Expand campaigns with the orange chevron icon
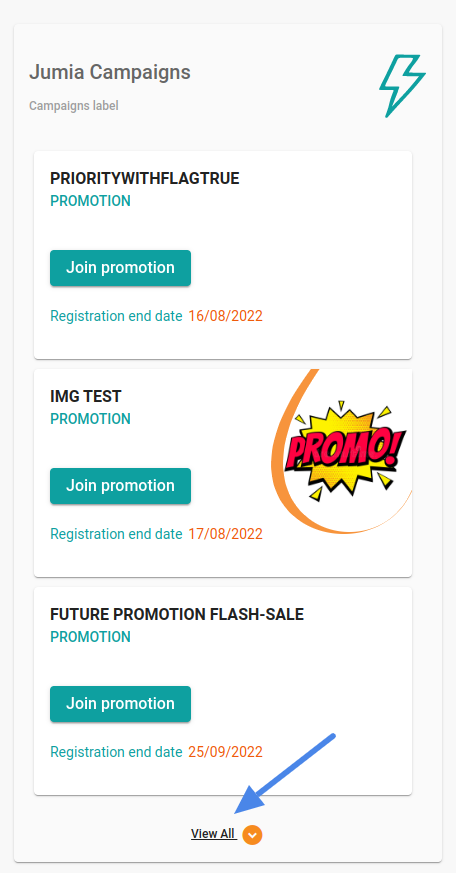 coord(252,835)
